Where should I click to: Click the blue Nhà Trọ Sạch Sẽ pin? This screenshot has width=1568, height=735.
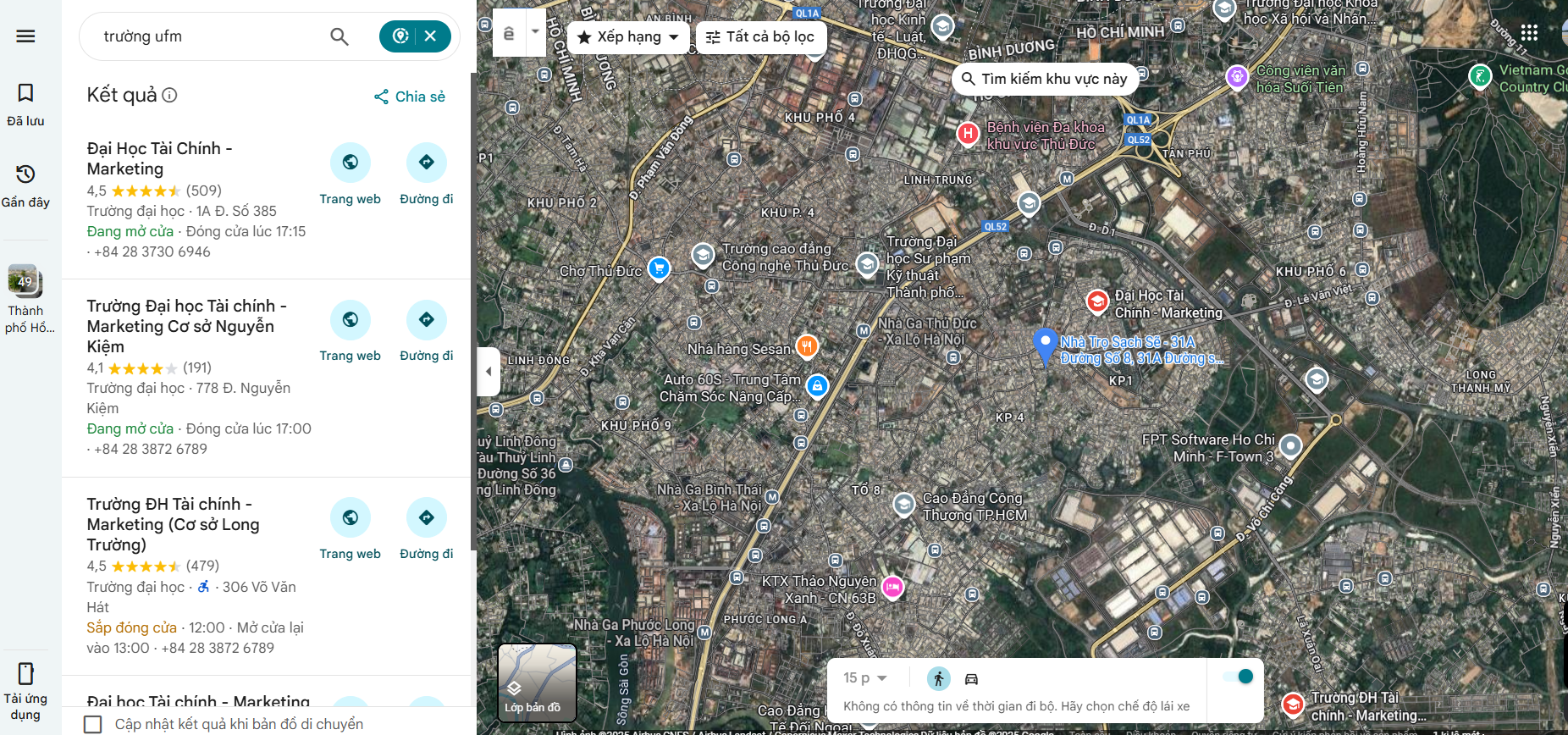coord(1045,345)
